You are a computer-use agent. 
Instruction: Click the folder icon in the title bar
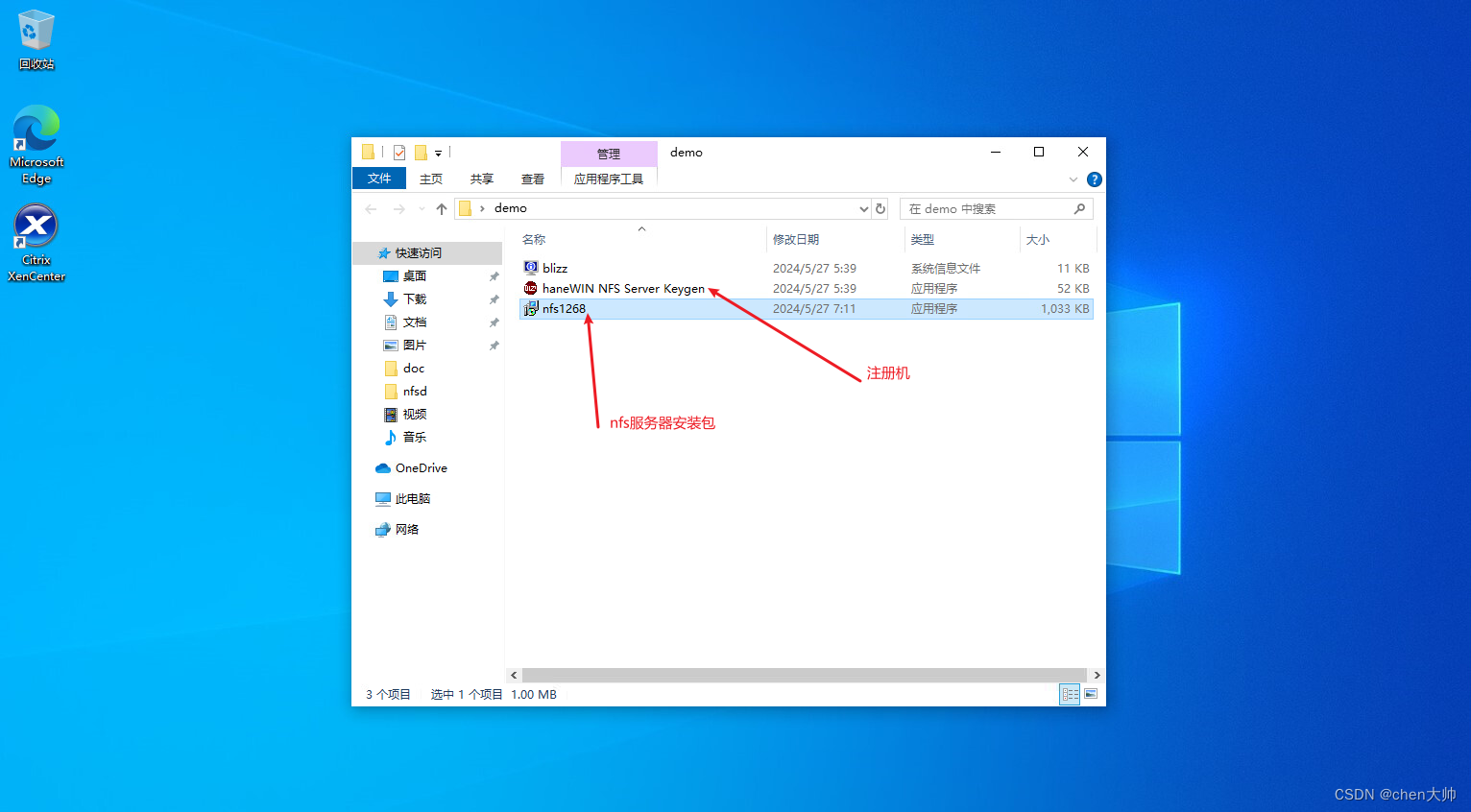coord(368,152)
